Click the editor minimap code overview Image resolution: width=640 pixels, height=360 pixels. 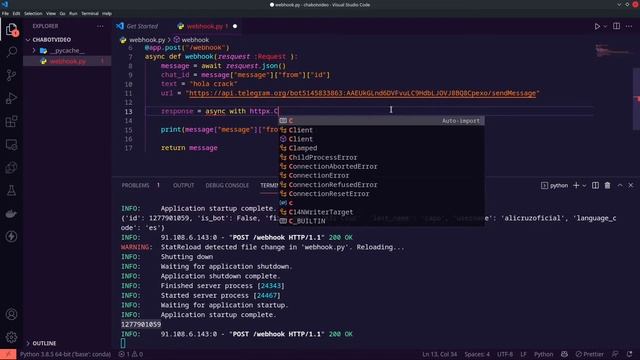[612, 51]
